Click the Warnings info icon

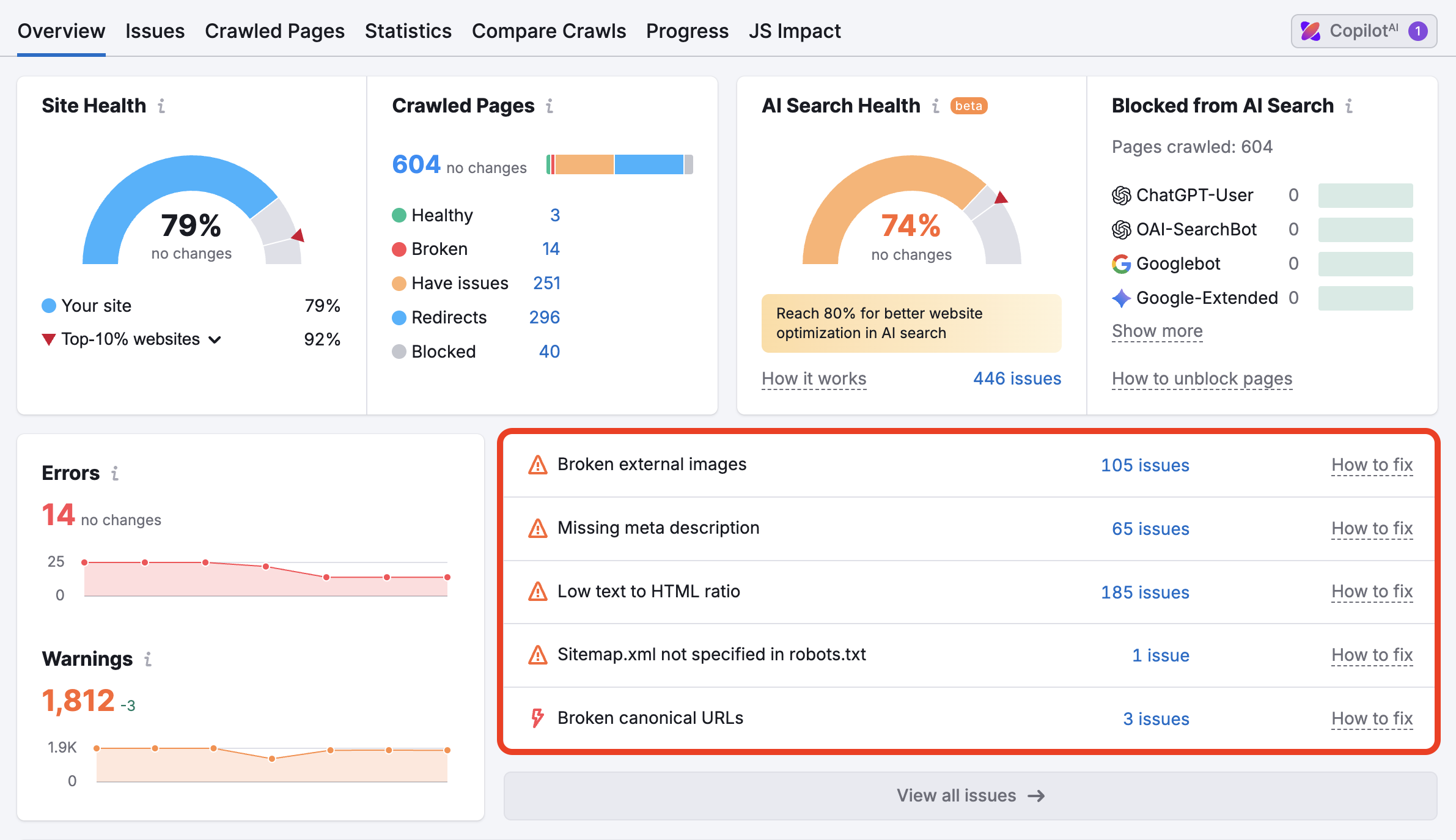[x=148, y=659]
